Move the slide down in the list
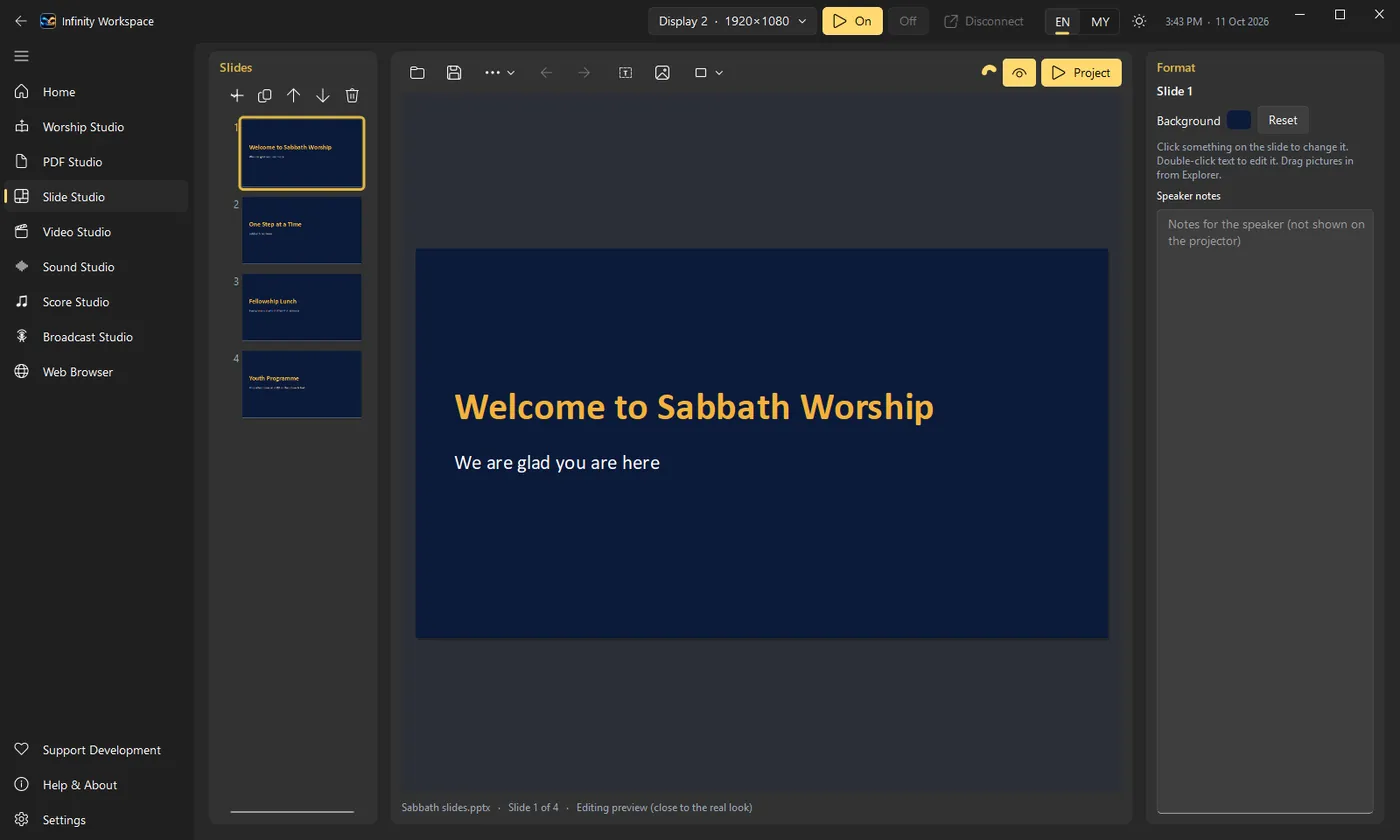The height and width of the screenshot is (840, 1400). tap(323, 96)
